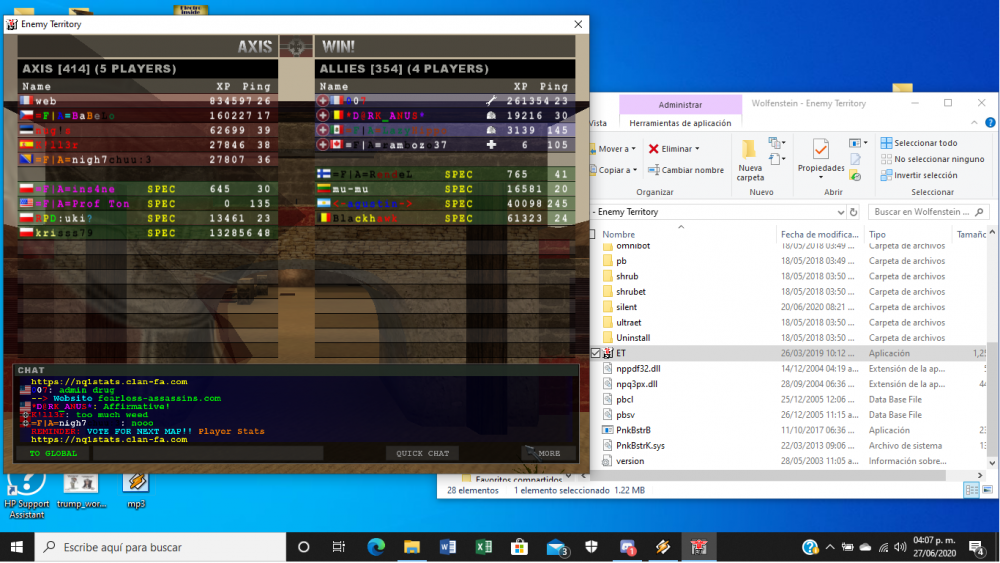The height and width of the screenshot is (563, 1000).
Task: Select the silent folder
Action: tap(626, 307)
